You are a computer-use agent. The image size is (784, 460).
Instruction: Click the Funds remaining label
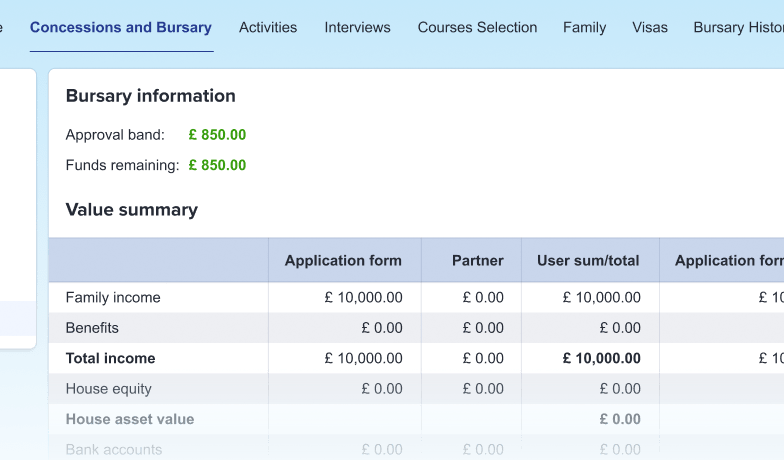[122, 166]
